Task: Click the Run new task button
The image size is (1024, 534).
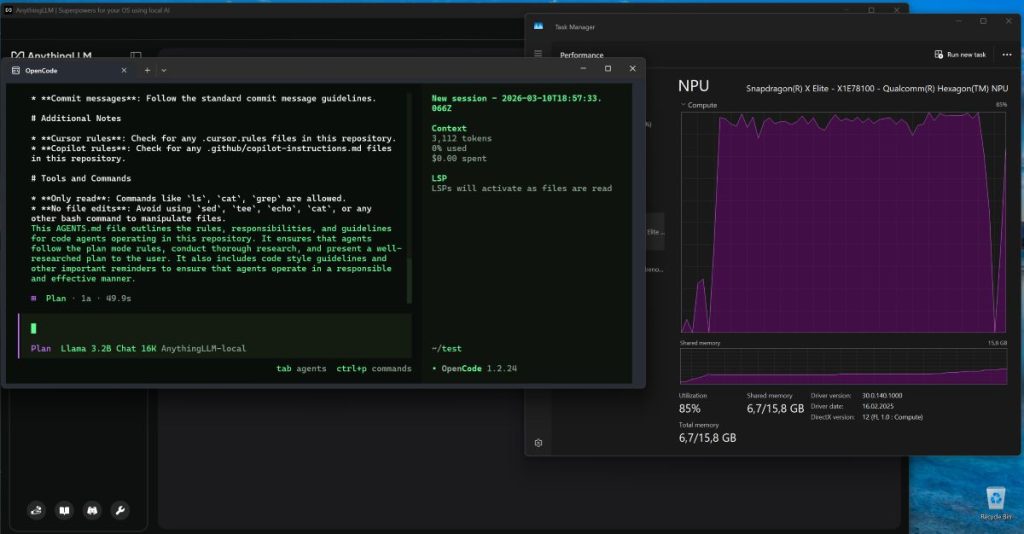Action: [960, 54]
